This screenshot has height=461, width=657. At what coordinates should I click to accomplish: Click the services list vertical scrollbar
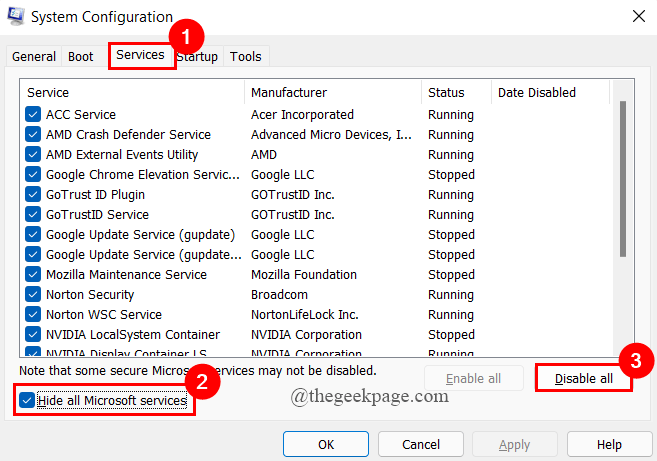click(622, 180)
